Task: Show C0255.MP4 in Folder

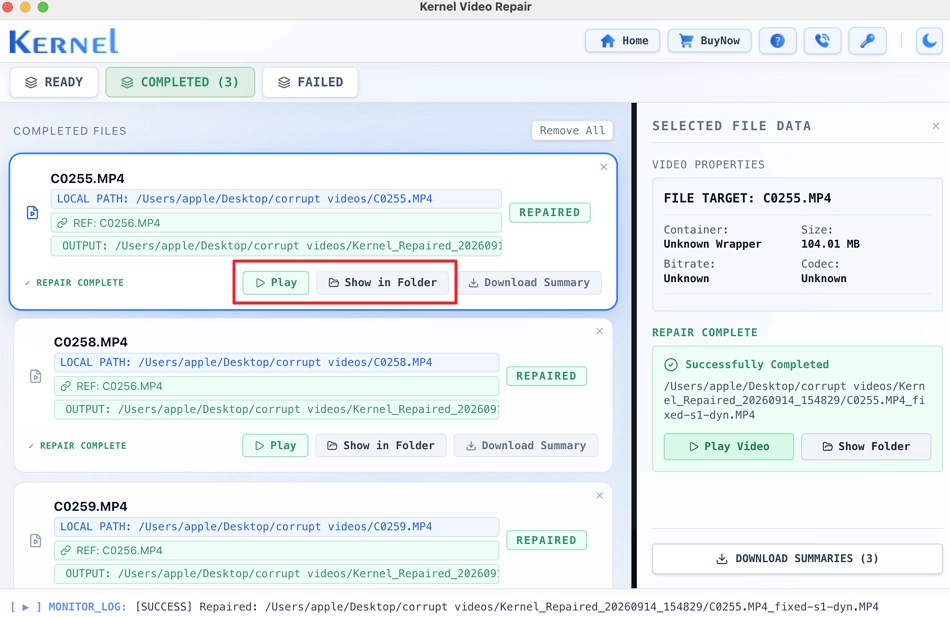Action: [x=382, y=282]
